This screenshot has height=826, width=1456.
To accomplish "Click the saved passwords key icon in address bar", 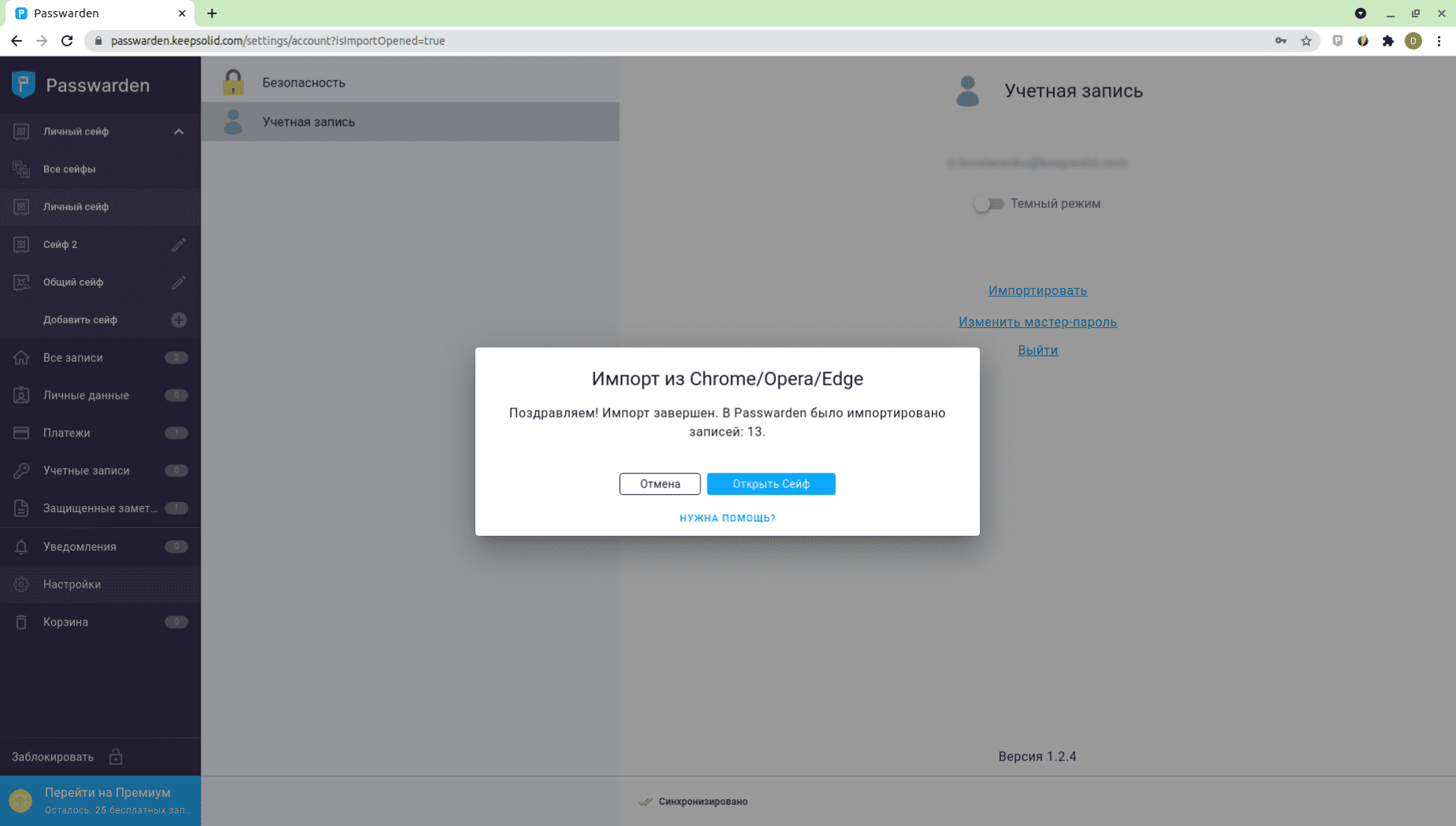I will (1280, 41).
